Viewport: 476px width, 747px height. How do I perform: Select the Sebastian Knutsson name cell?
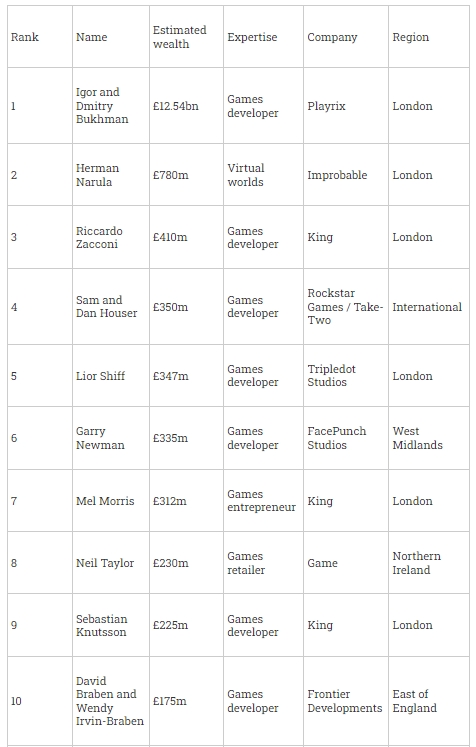coord(111,625)
